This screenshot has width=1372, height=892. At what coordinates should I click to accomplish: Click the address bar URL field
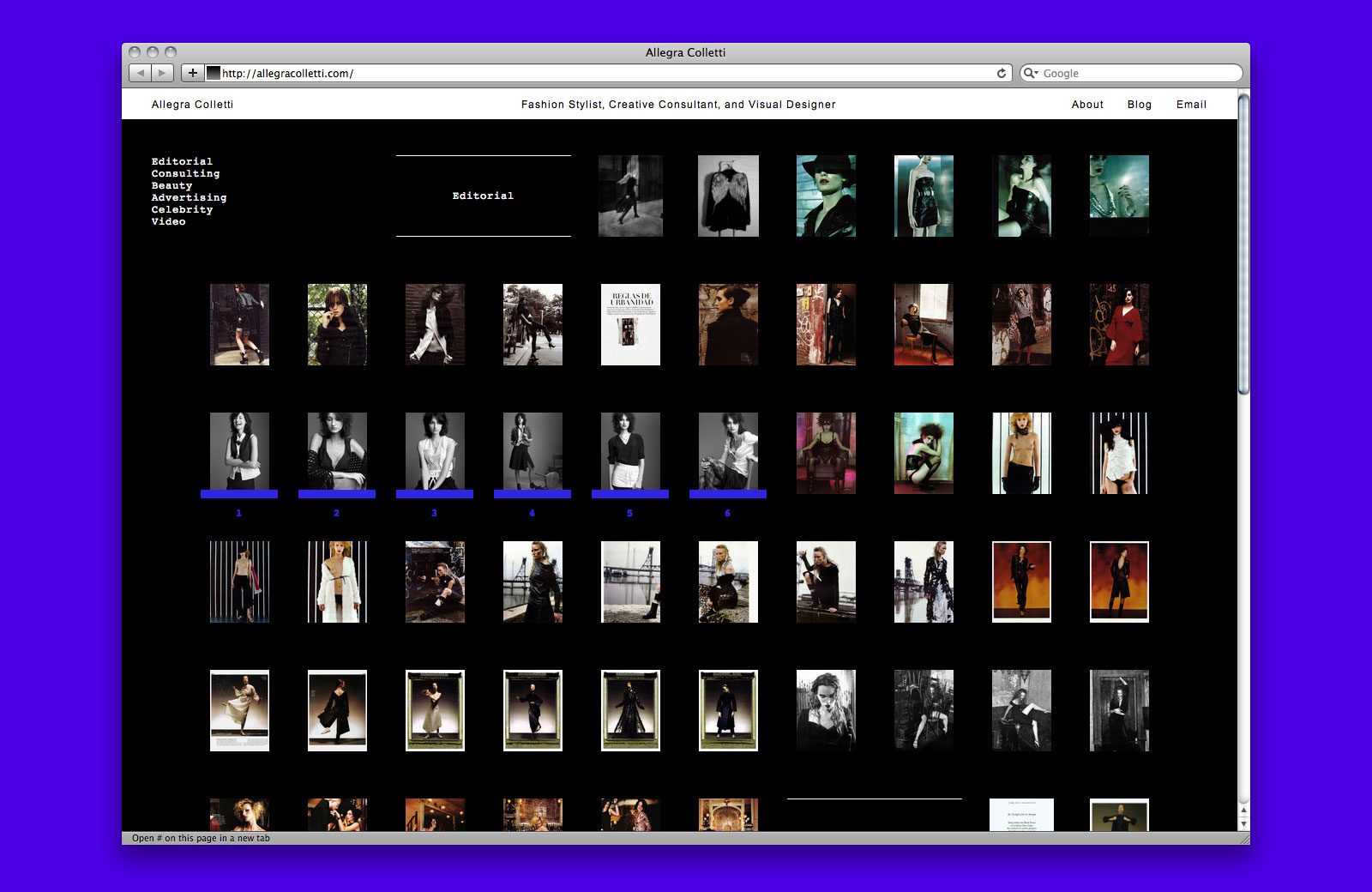(x=600, y=73)
